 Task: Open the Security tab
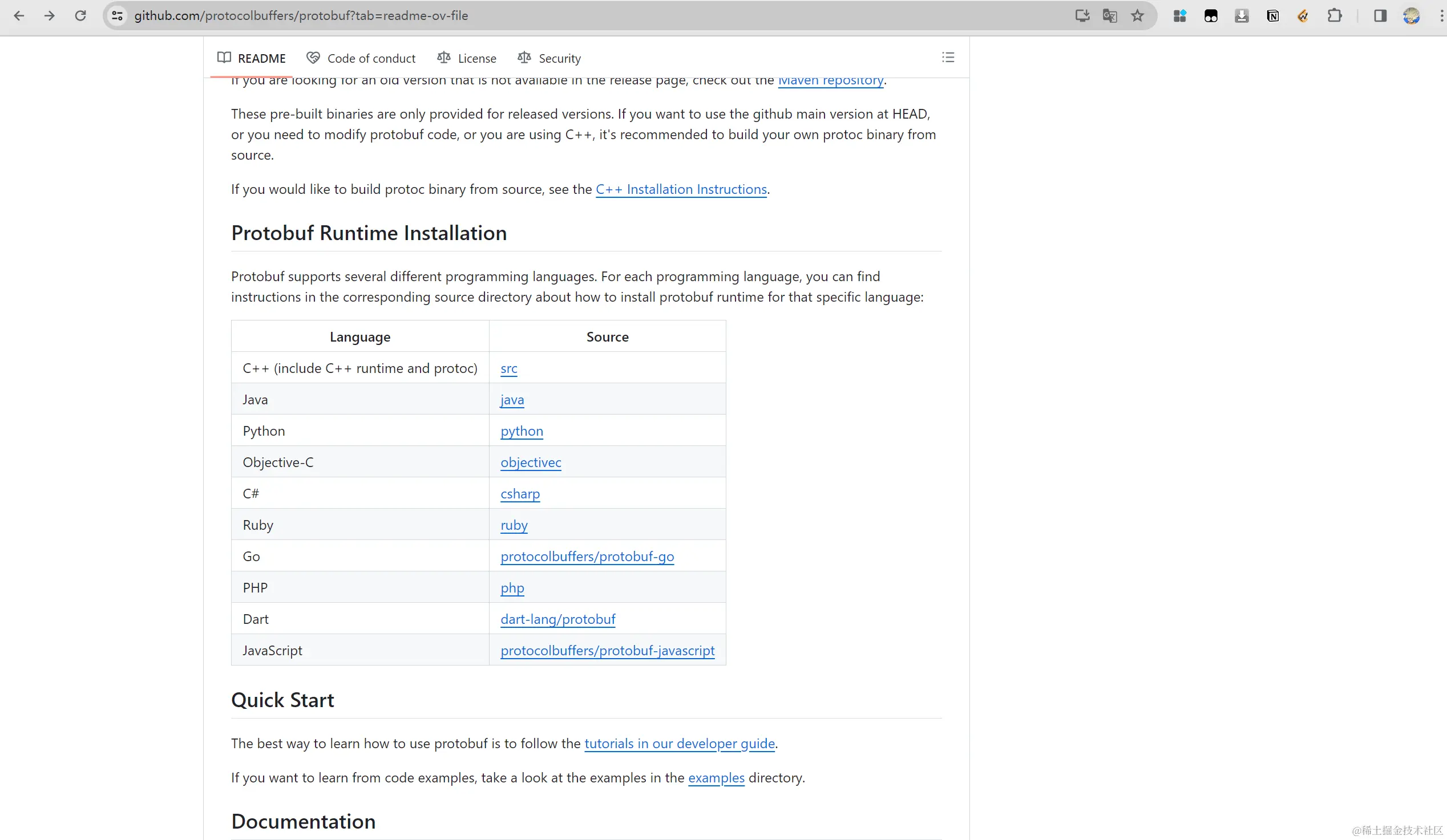549,58
